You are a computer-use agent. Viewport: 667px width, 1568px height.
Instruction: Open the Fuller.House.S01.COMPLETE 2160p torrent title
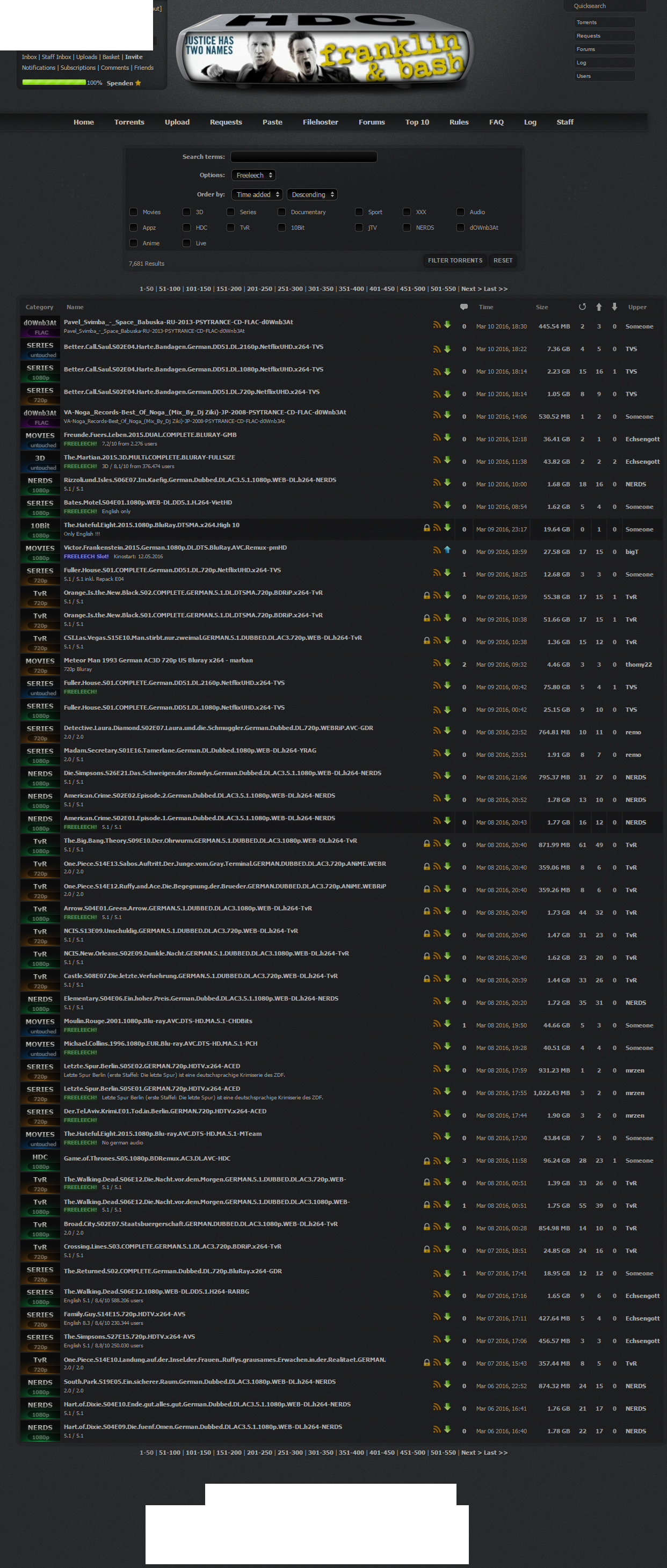tap(174, 683)
